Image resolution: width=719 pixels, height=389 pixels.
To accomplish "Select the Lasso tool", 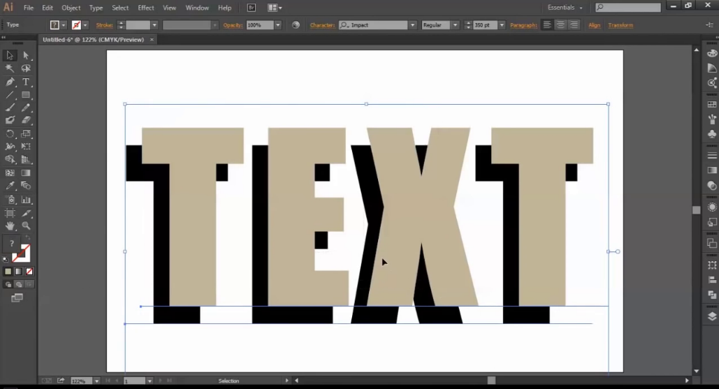I will point(26,69).
